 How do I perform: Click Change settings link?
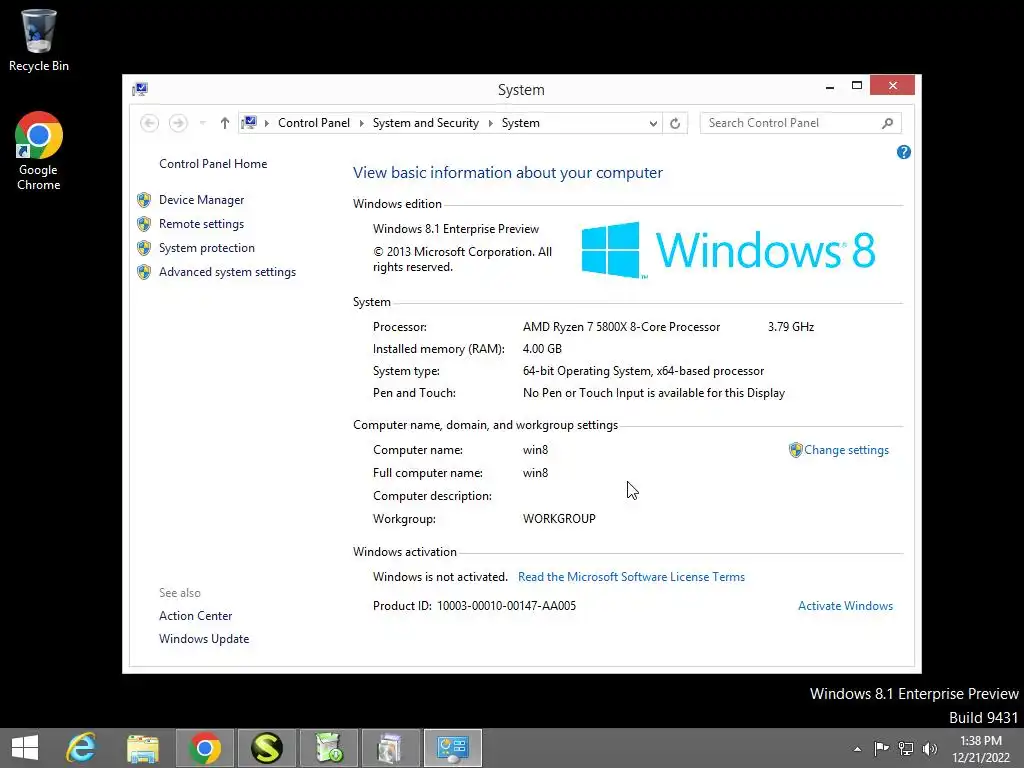846,450
